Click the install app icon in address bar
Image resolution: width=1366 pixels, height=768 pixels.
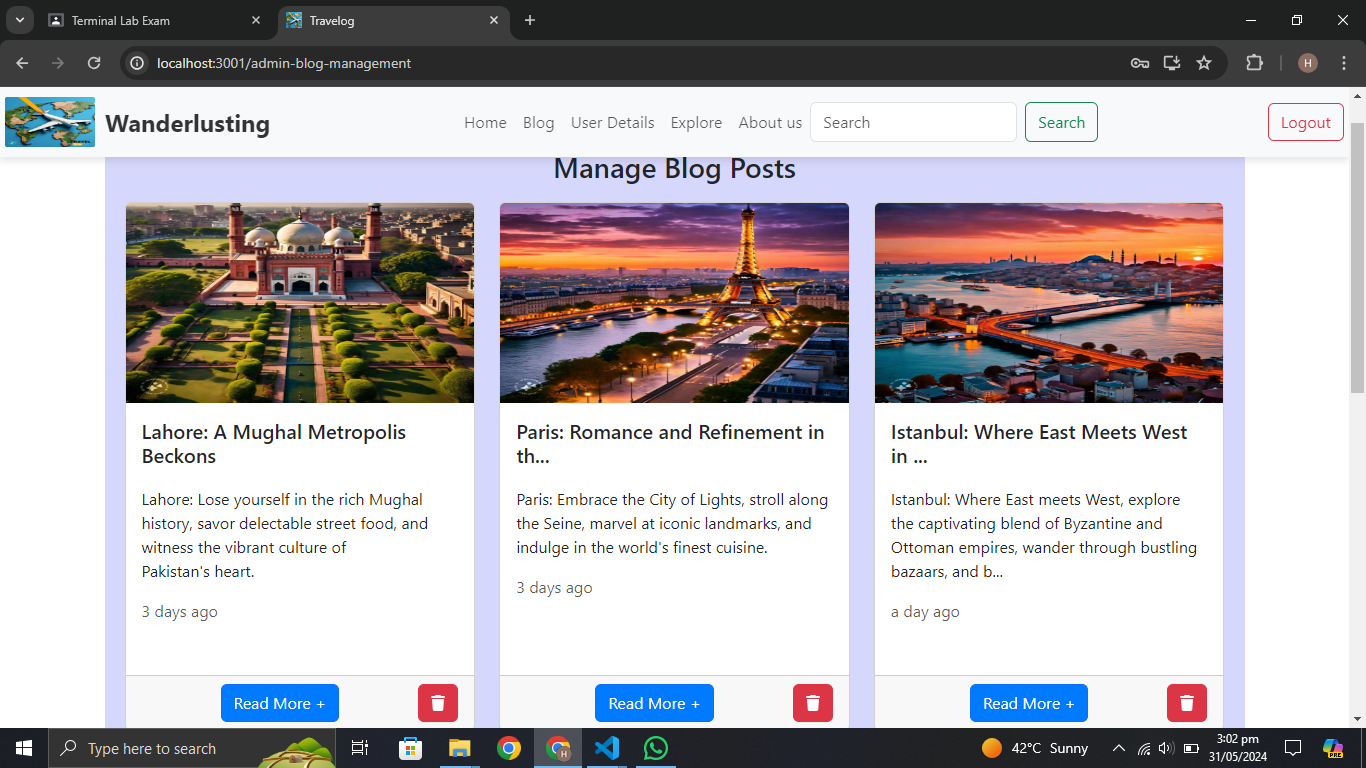(1172, 63)
